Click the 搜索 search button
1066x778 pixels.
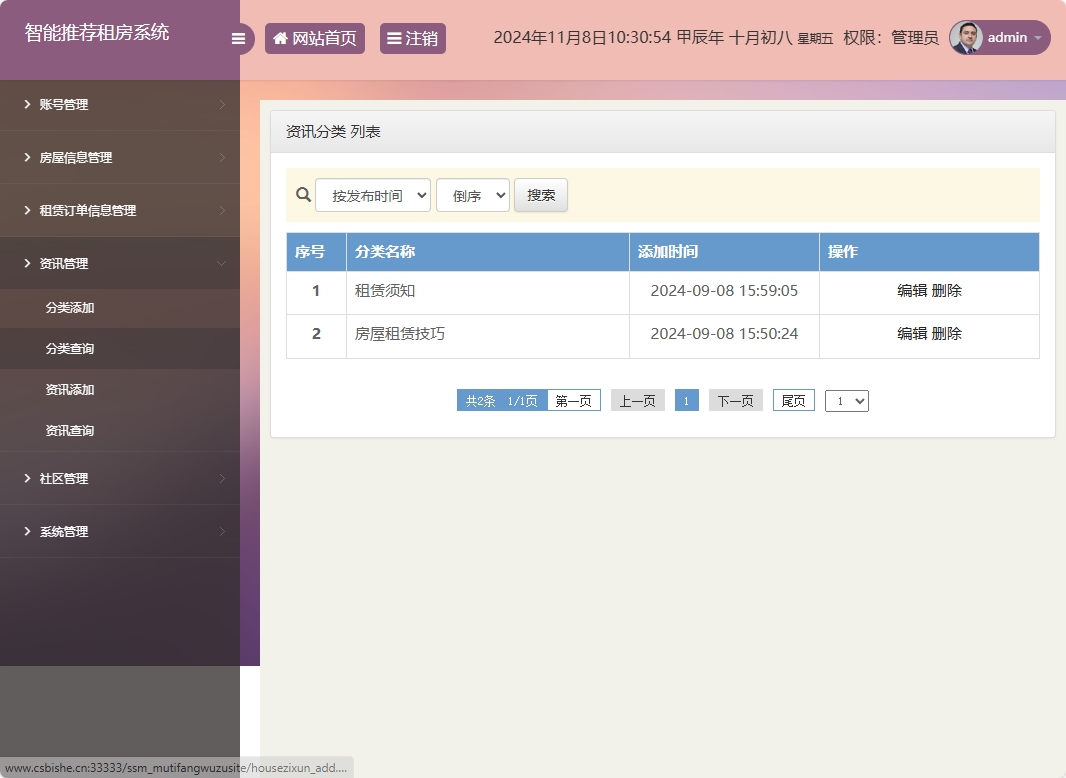pos(540,195)
